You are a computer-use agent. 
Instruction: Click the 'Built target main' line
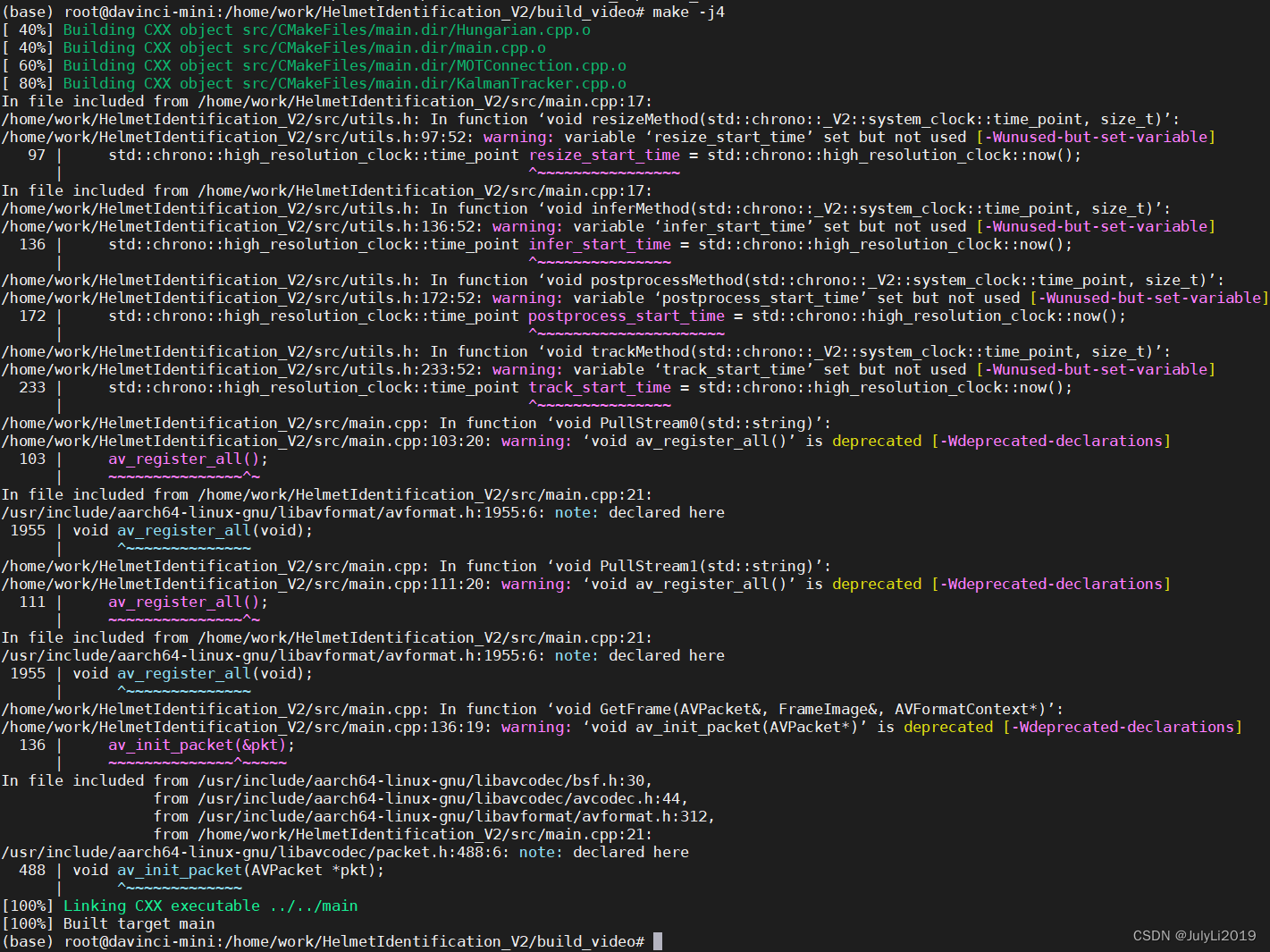pyautogui.click(x=108, y=923)
